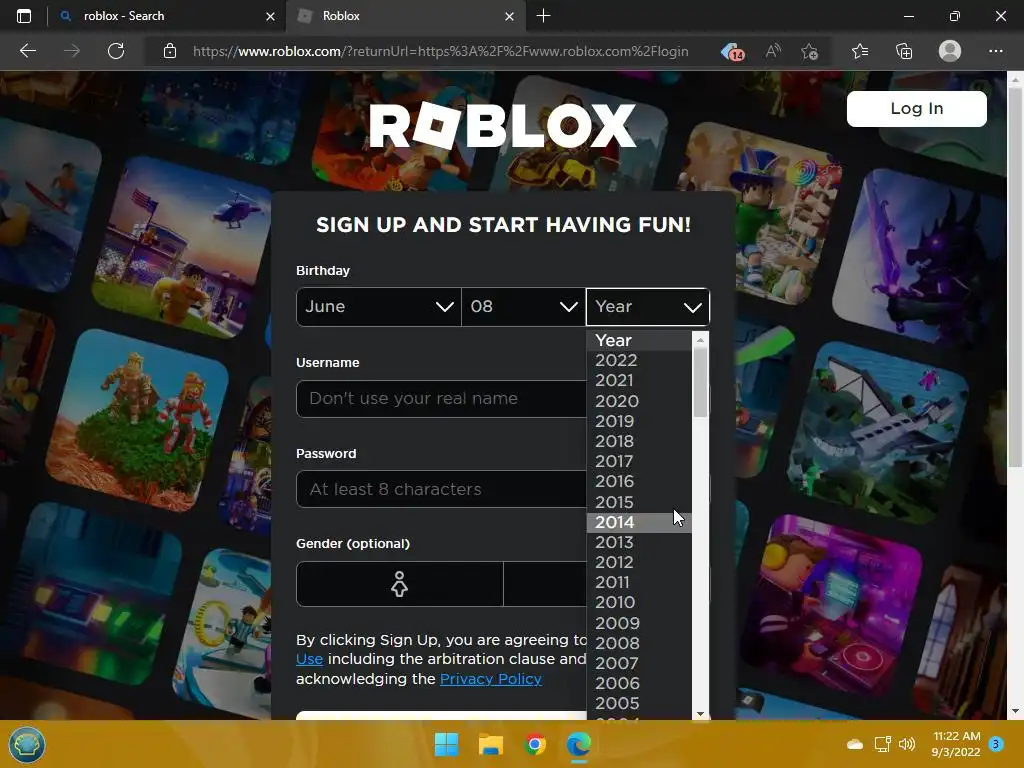Image resolution: width=1024 pixels, height=768 pixels.
Task: Open the Privacy Policy link
Action: click(490, 679)
